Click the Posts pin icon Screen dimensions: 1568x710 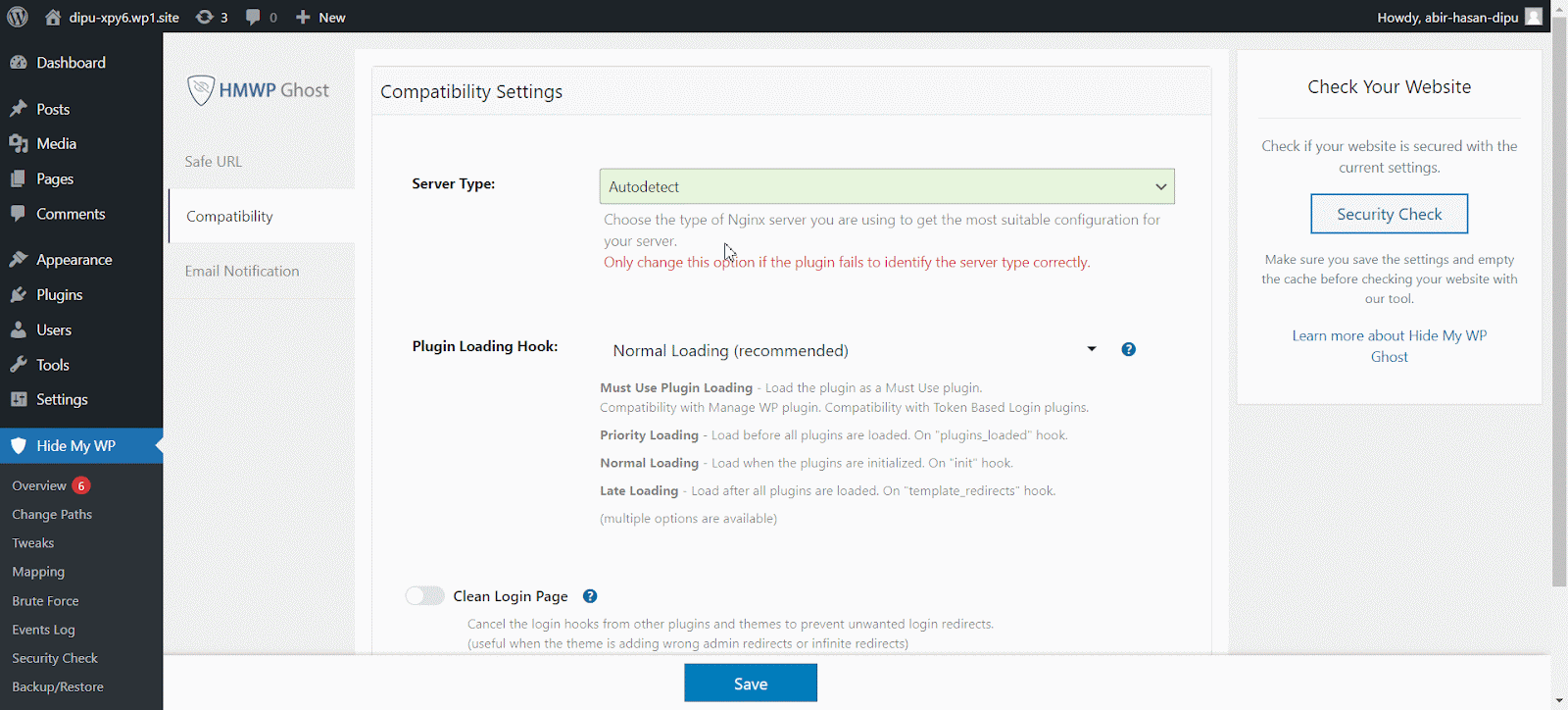pyautogui.click(x=19, y=109)
